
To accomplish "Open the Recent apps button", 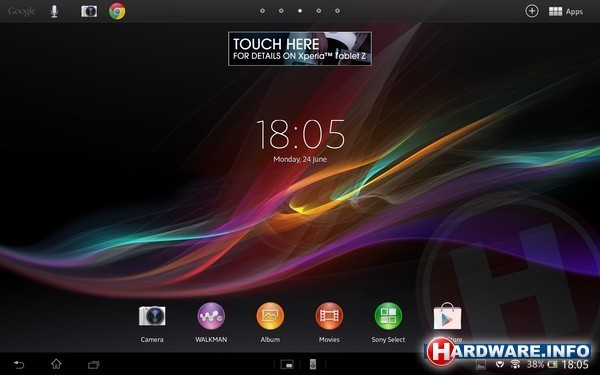I will point(93,364).
